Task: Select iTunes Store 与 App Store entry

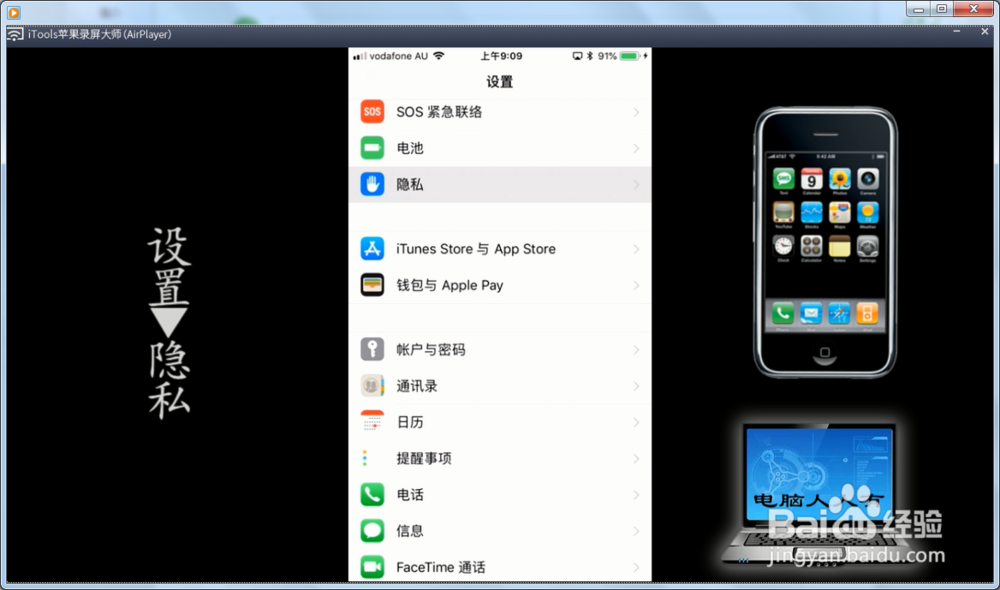Action: tap(500, 249)
